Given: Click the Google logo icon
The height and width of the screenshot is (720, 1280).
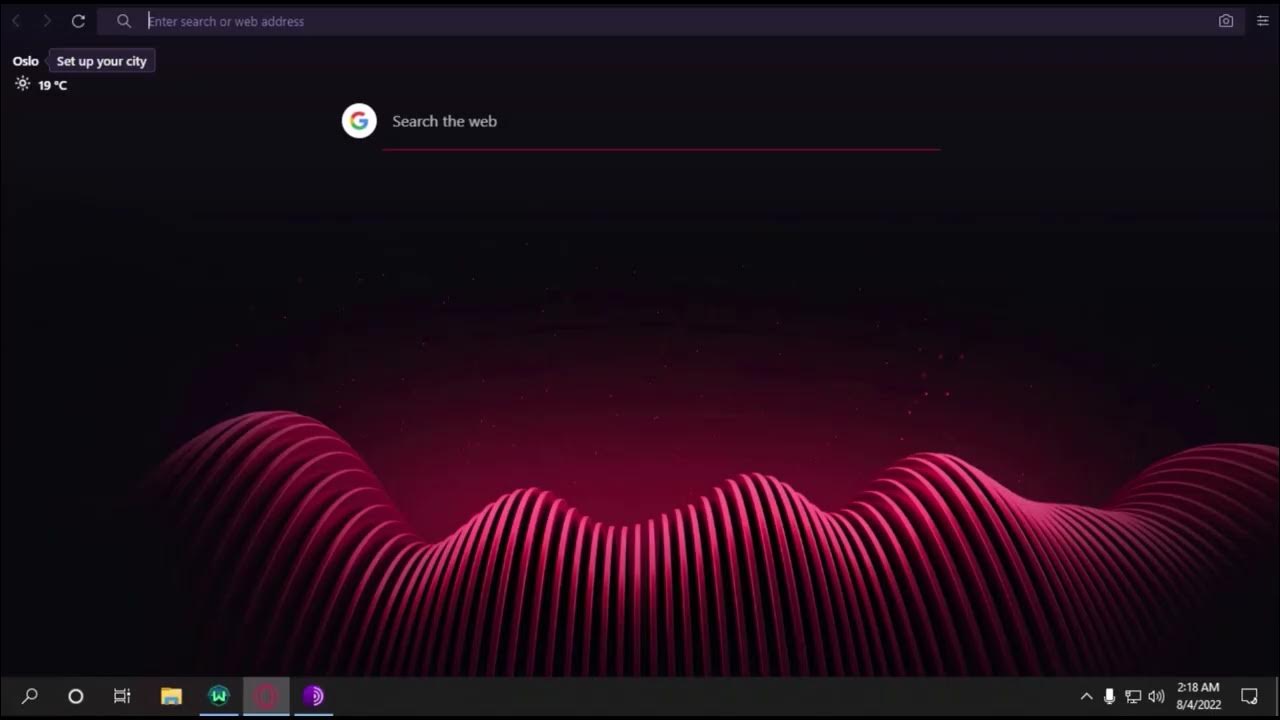Looking at the screenshot, I should tap(359, 121).
